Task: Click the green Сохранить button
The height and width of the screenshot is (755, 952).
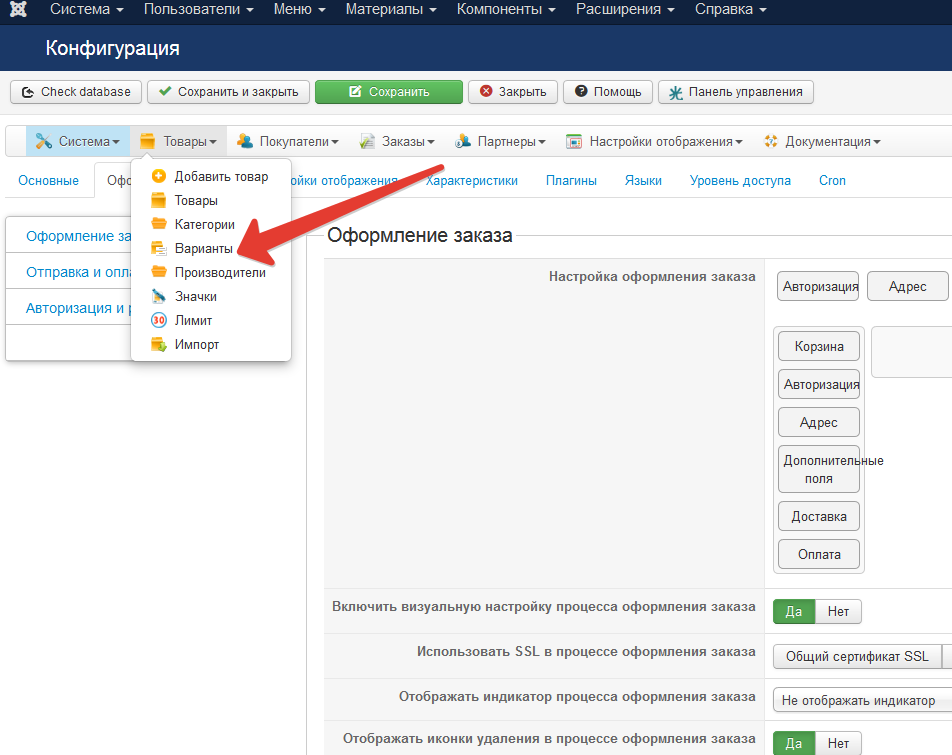Action: [x=389, y=92]
